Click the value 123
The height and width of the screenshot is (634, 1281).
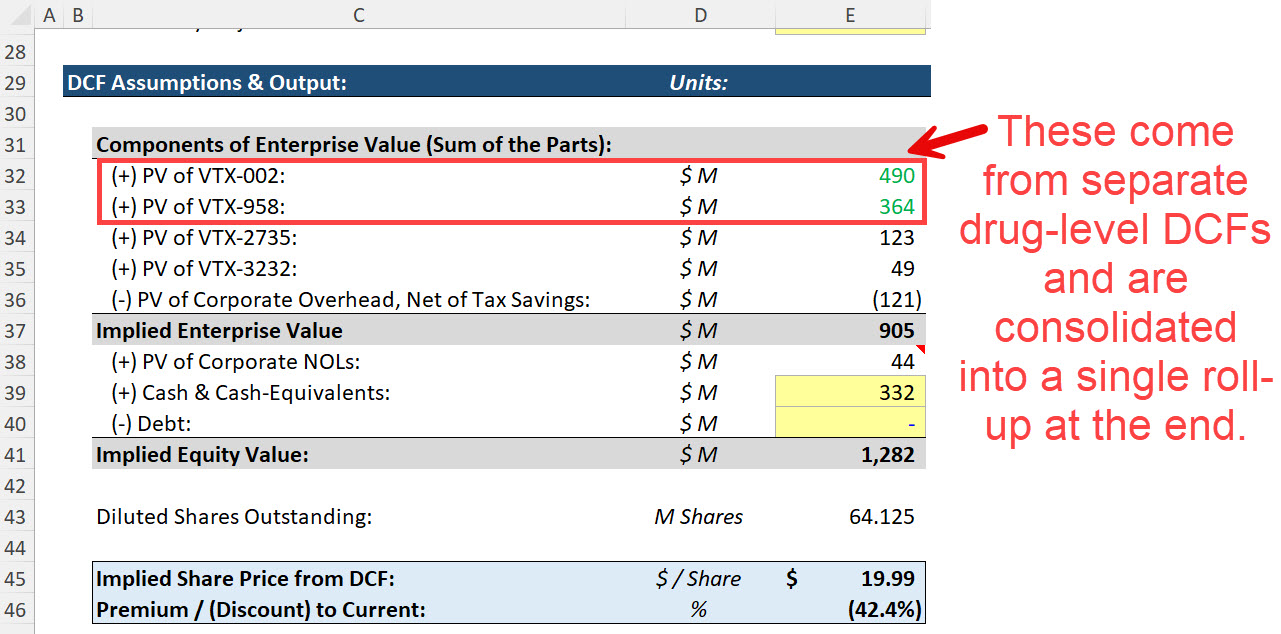[897, 237]
